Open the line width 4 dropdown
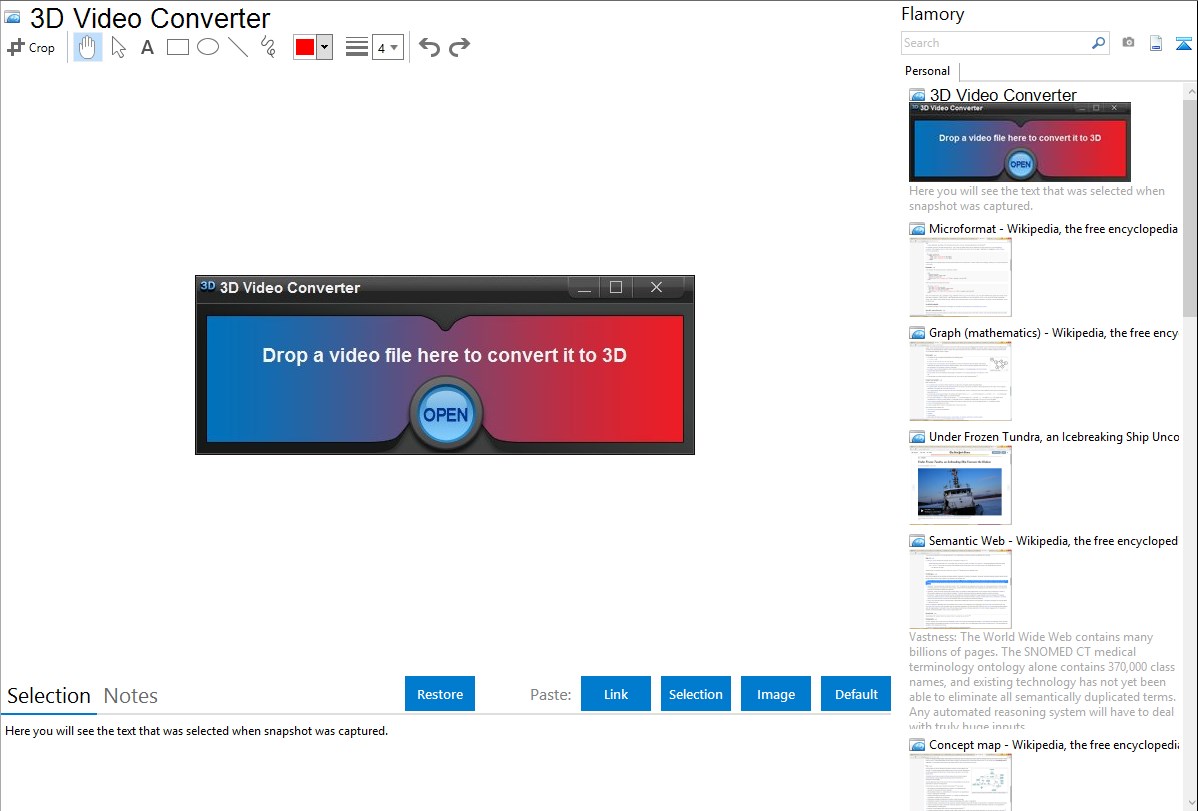 [x=388, y=47]
